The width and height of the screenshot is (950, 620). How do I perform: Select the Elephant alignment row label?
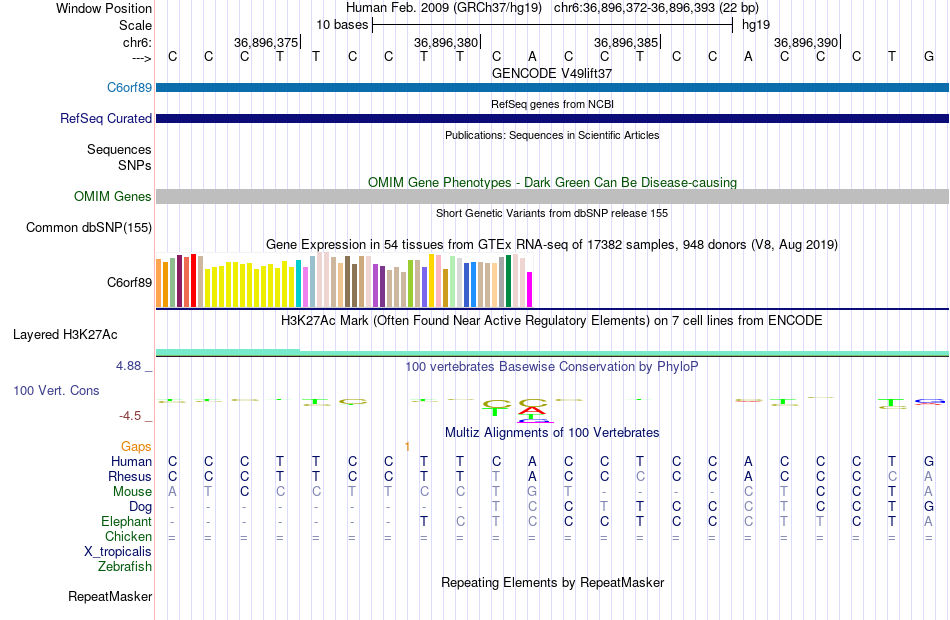(127, 521)
